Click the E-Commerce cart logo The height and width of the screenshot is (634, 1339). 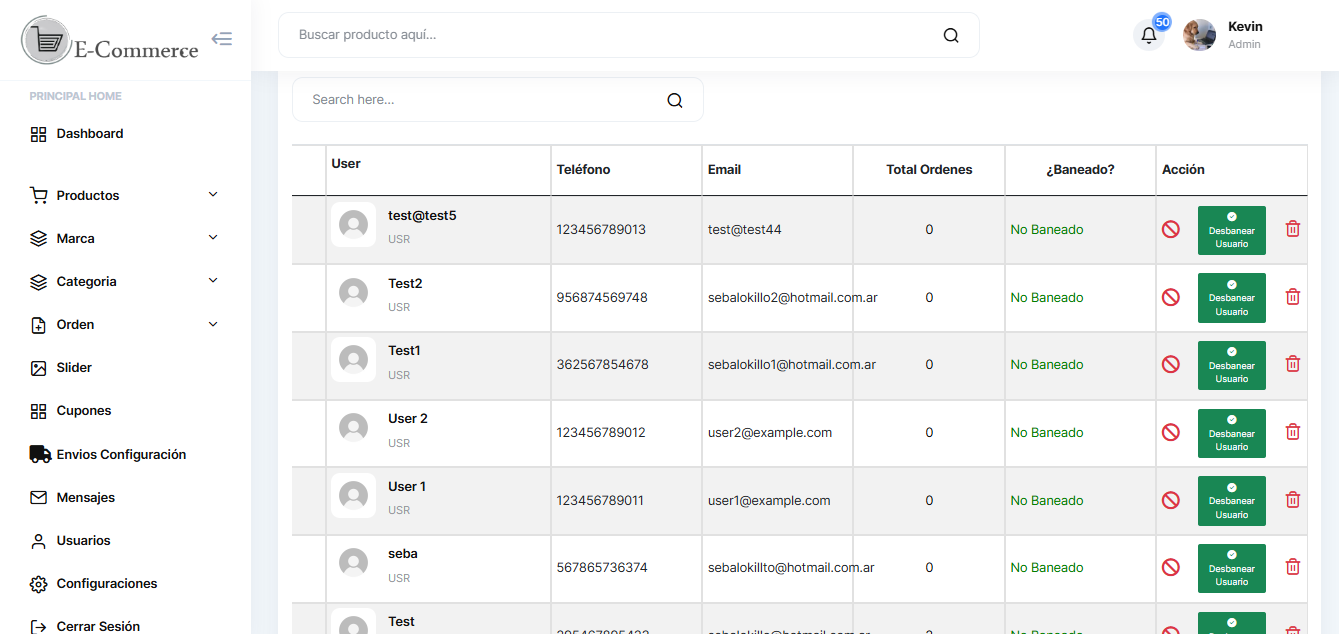pos(46,41)
